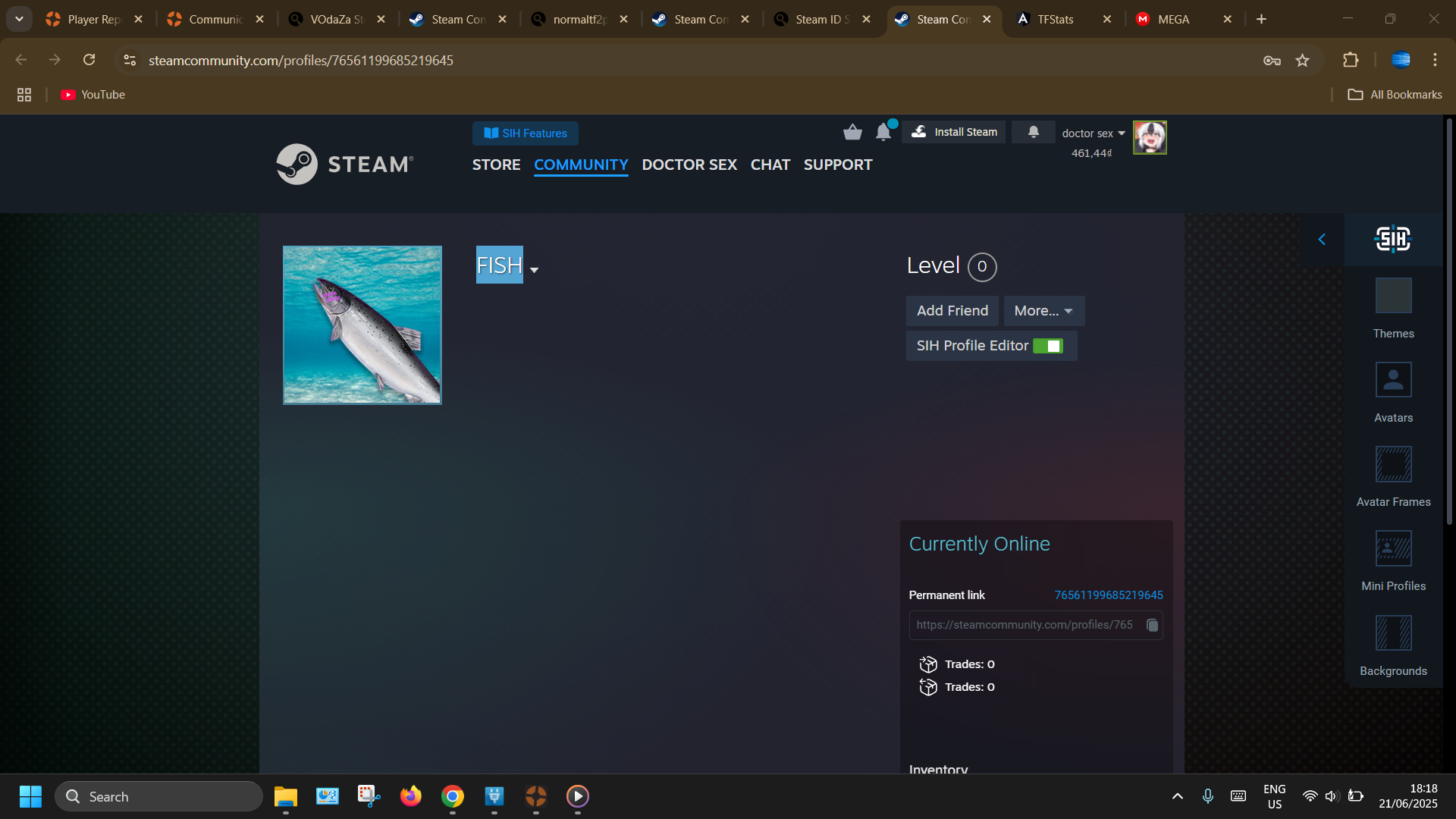
Task: Open the Chrome three-dot menu
Action: [1435, 60]
